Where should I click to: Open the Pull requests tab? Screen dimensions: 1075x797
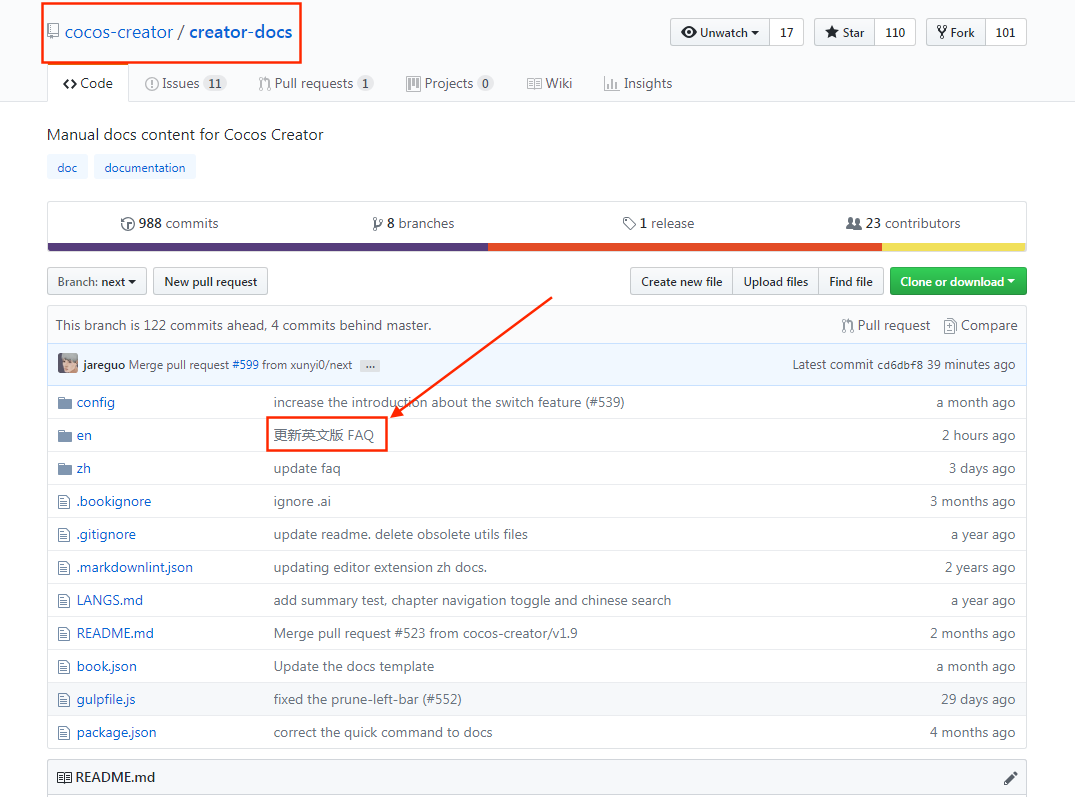click(315, 84)
